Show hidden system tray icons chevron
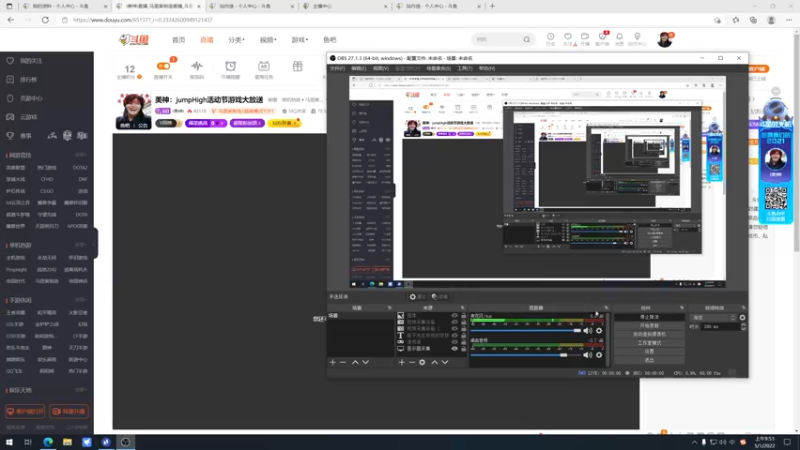 coord(694,442)
